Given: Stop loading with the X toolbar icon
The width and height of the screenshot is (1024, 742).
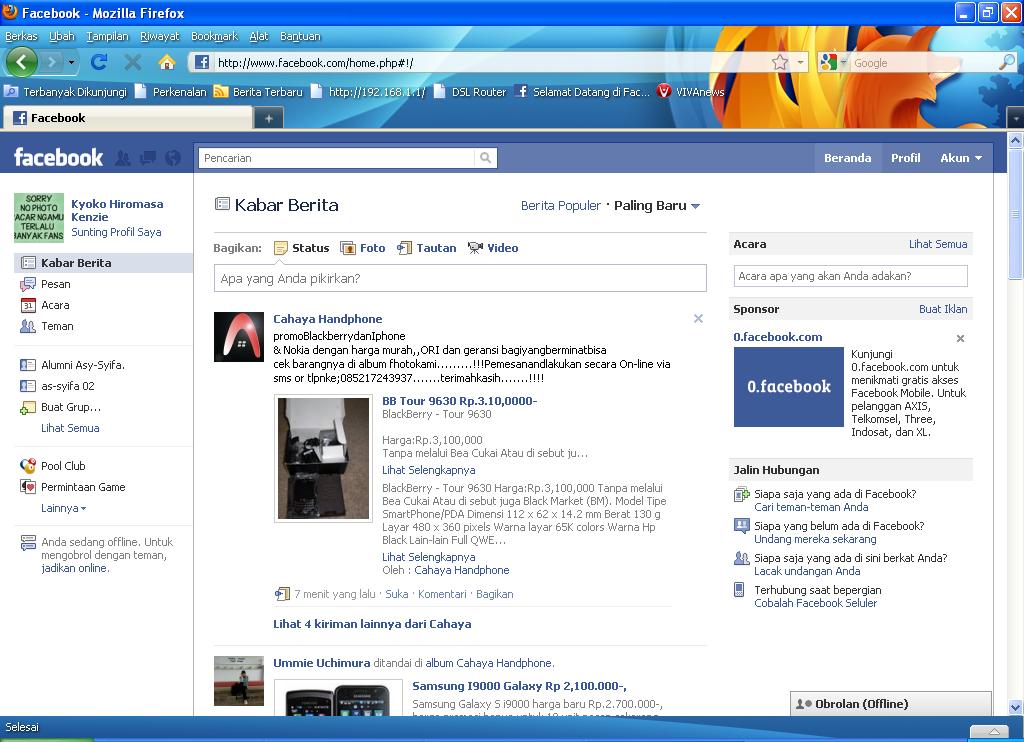Looking at the screenshot, I should tap(133, 63).
